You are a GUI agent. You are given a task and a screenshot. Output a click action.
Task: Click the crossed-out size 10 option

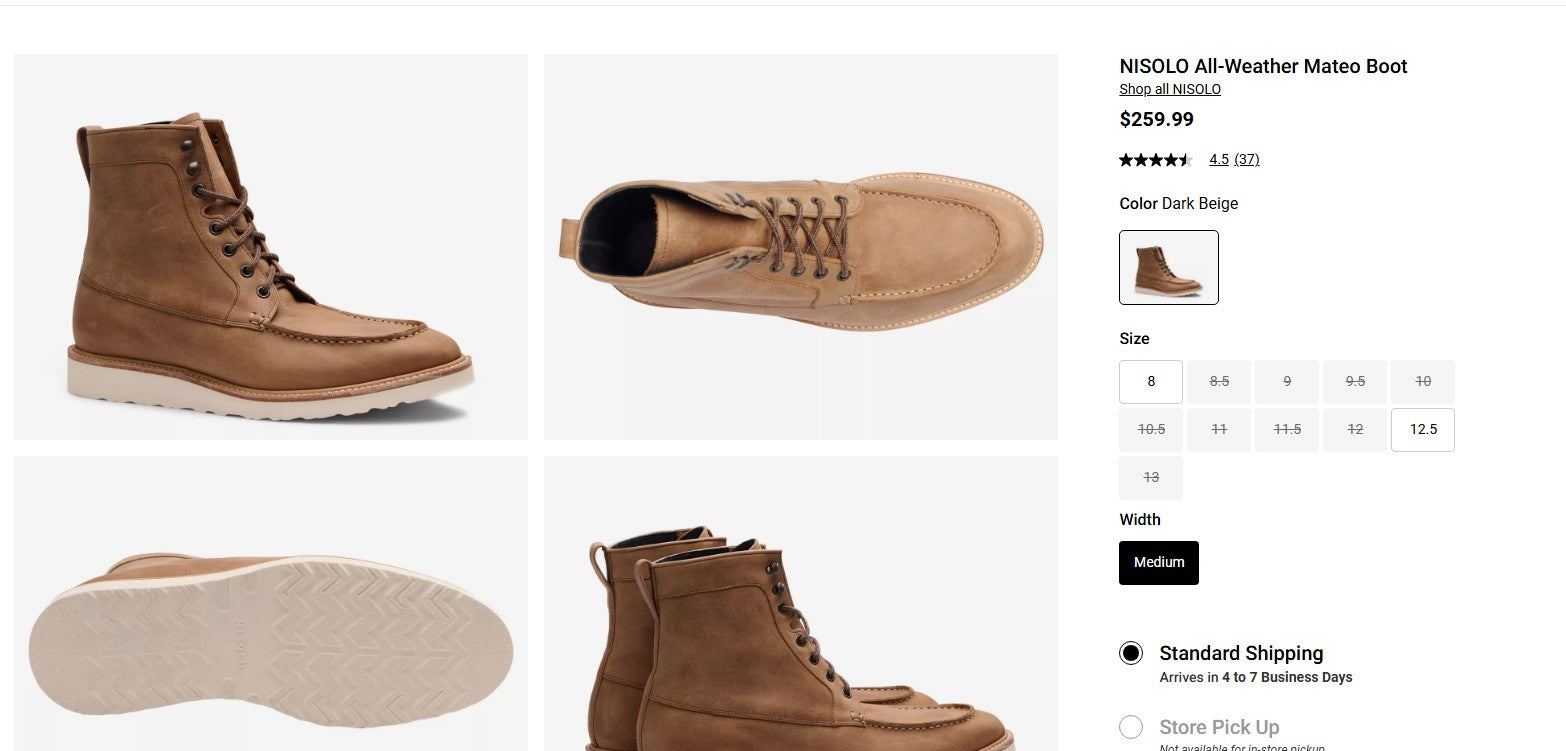coord(1423,381)
